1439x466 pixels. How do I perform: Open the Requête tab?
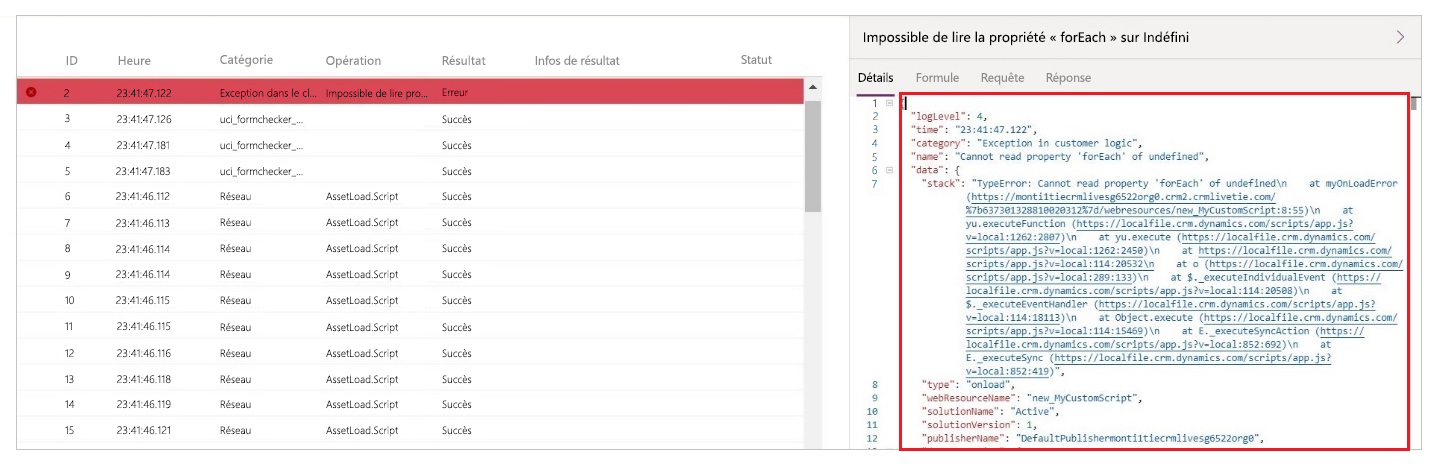coord(1002,77)
